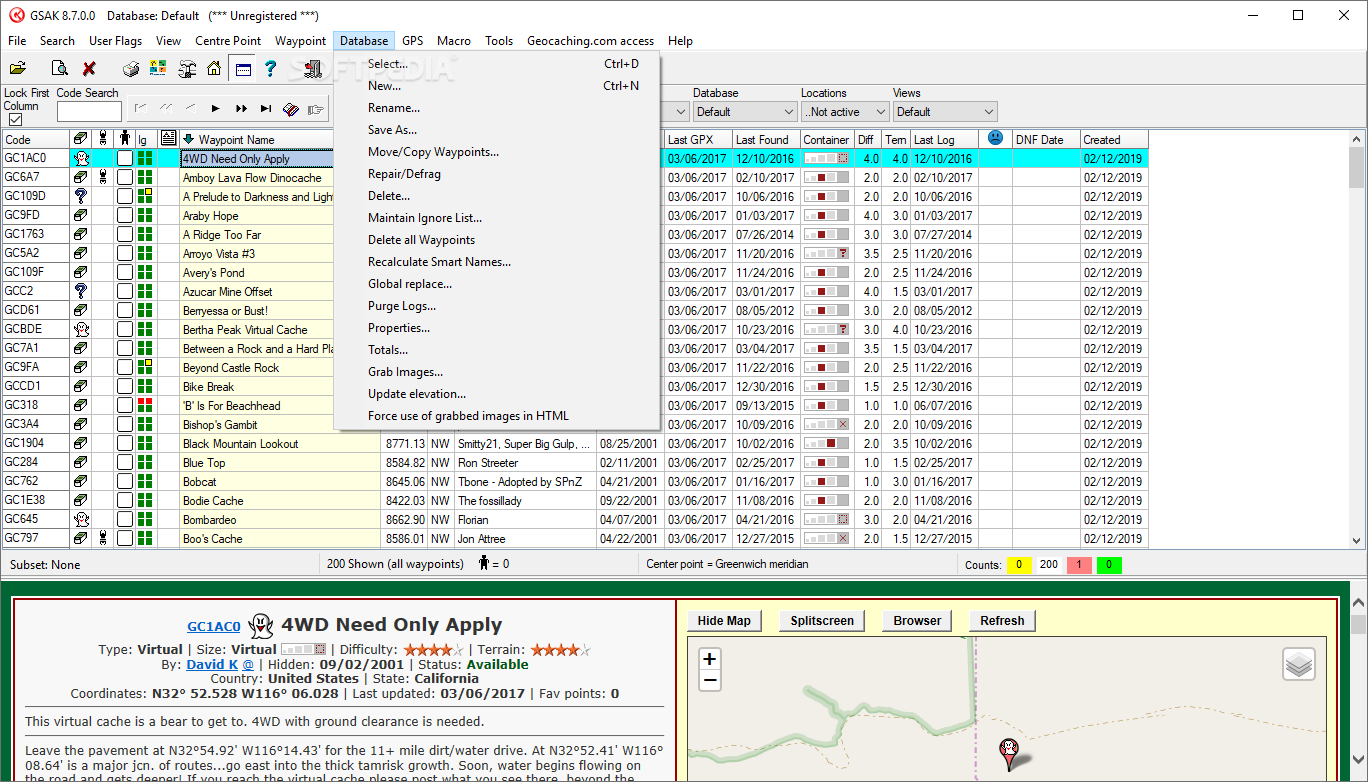Click the yellow count box

[x=1019, y=565]
